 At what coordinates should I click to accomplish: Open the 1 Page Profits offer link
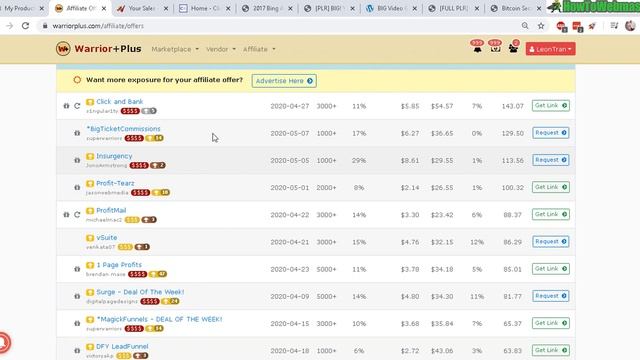(119, 265)
